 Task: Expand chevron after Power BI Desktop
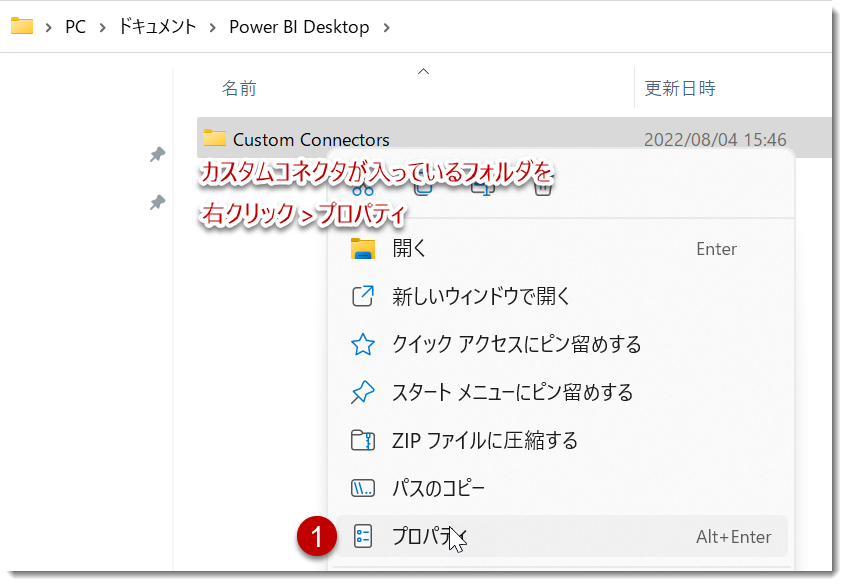(x=386, y=27)
